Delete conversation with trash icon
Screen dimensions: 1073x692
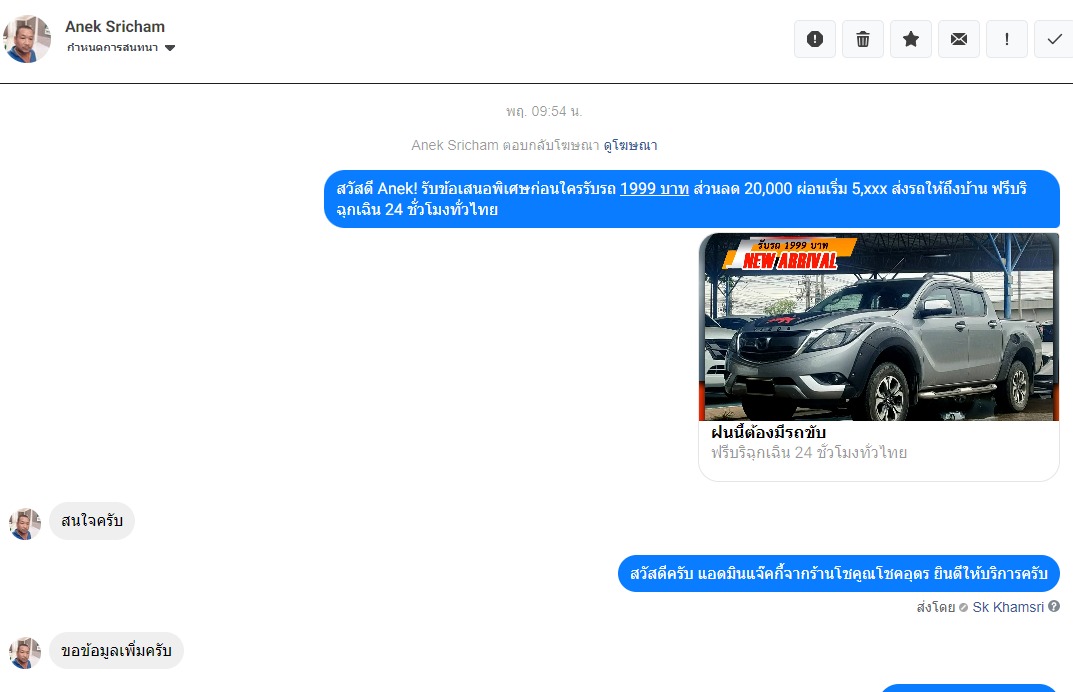click(x=862, y=39)
